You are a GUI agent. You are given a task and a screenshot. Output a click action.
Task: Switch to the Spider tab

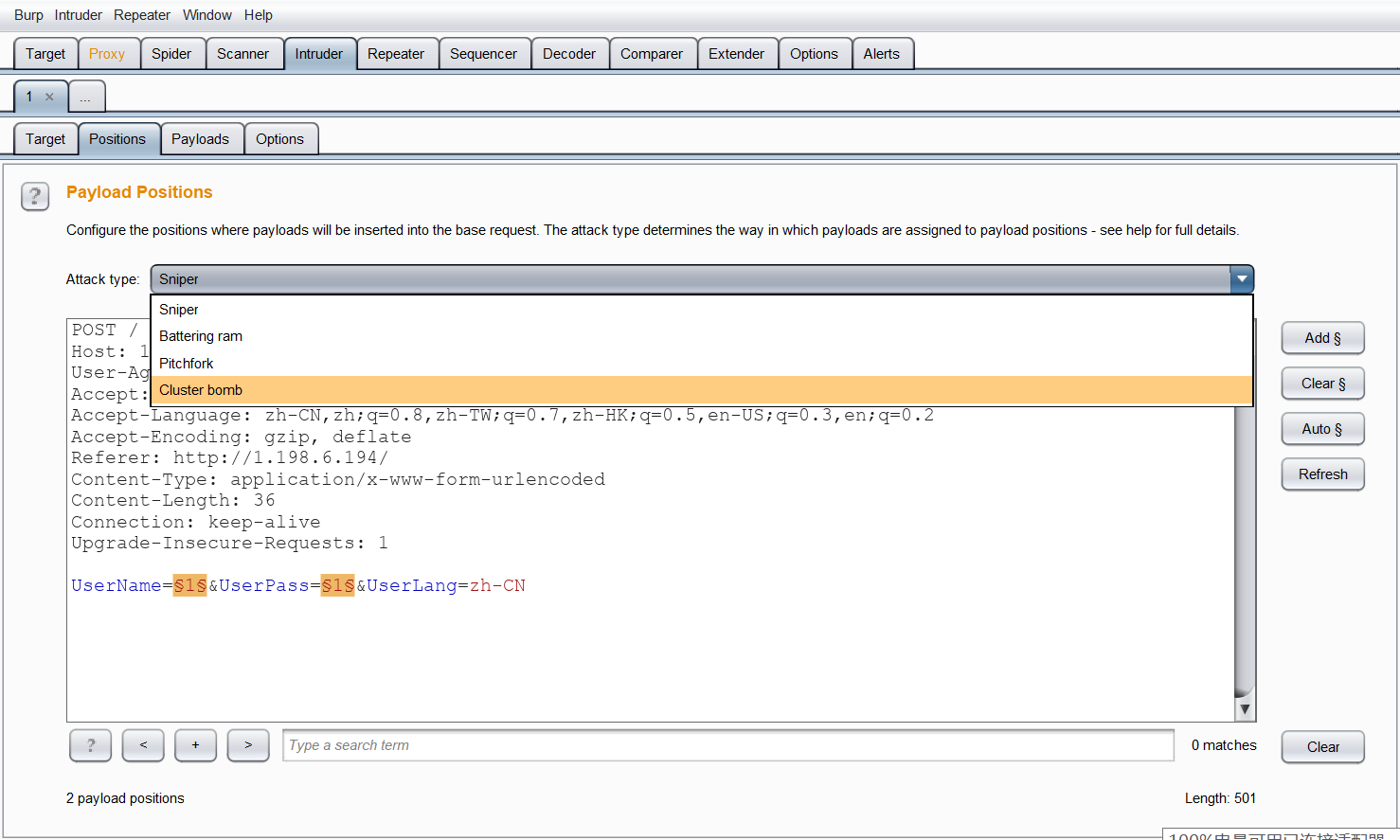pos(171,54)
